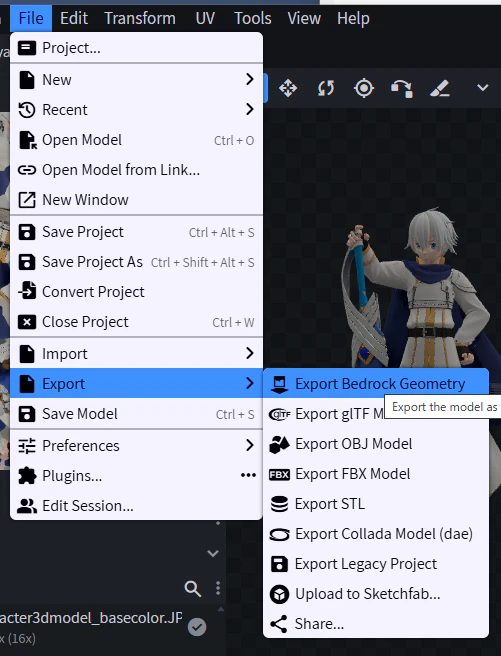This screenshot has width=501, height=656.
Task: Select Export OBJ Model
Action: point(376,444)
